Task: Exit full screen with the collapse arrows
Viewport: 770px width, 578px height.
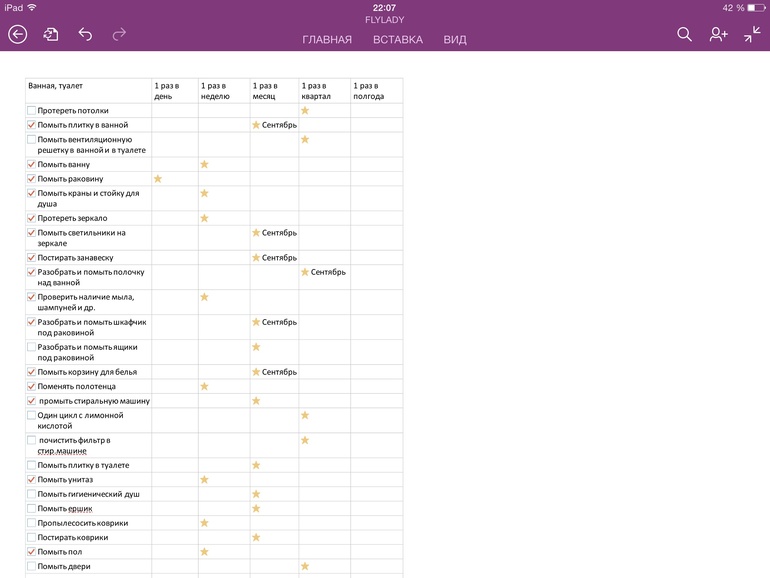Action: 752,34
